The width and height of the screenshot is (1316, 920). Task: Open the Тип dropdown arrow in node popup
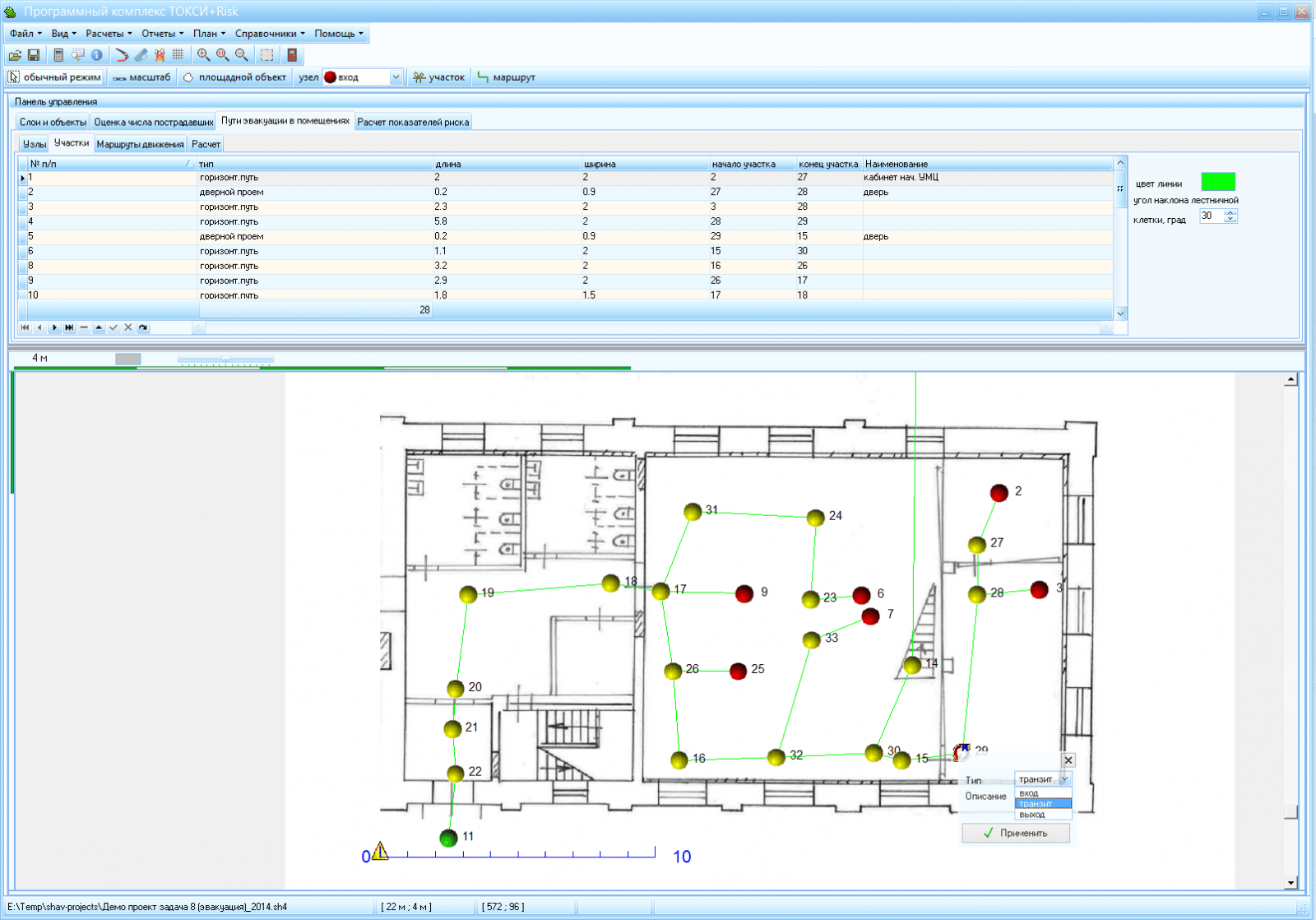coord(1064,778)
